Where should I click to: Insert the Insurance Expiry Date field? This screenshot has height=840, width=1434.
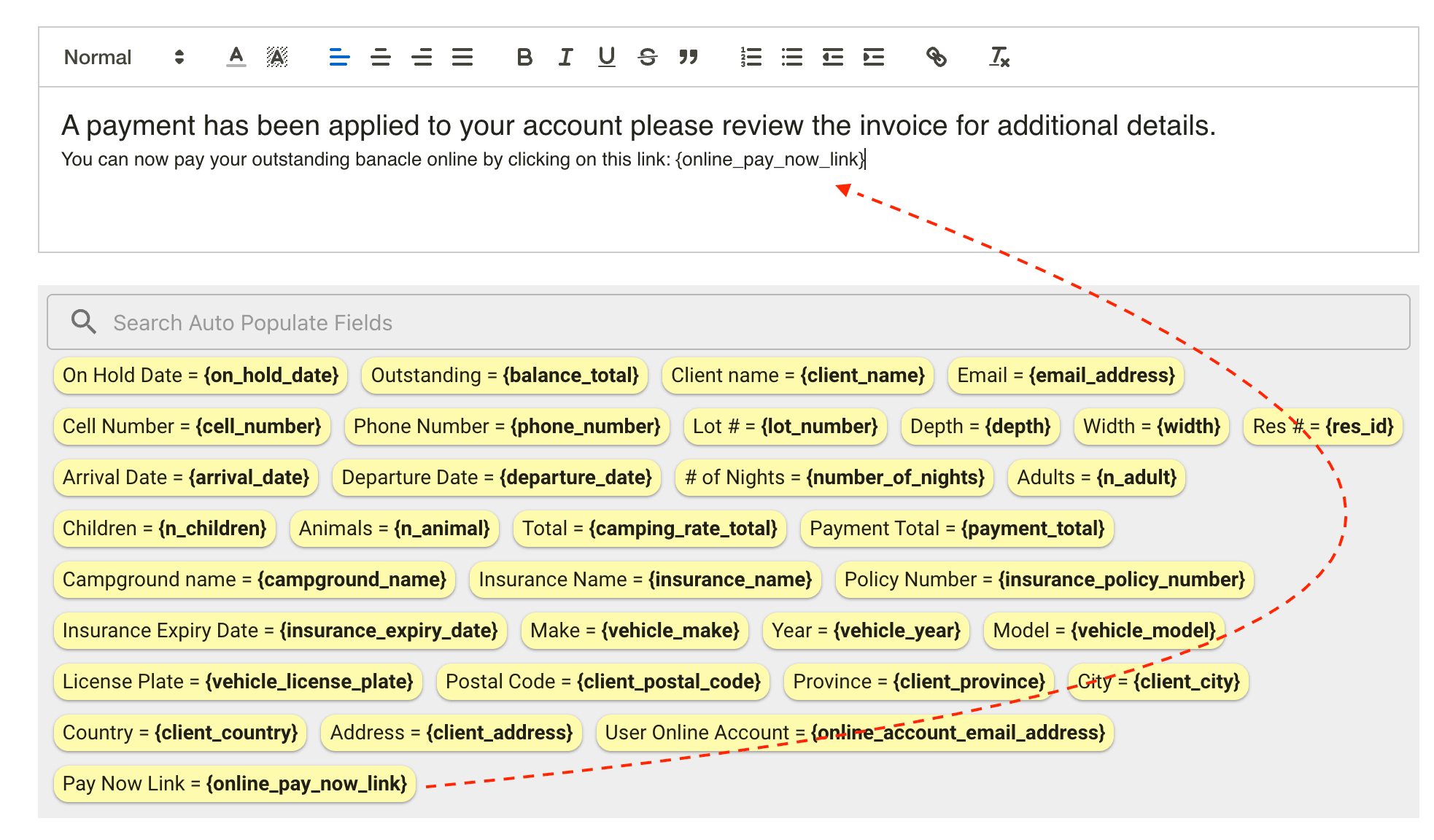pyautogui.click(x=280, y=631)
